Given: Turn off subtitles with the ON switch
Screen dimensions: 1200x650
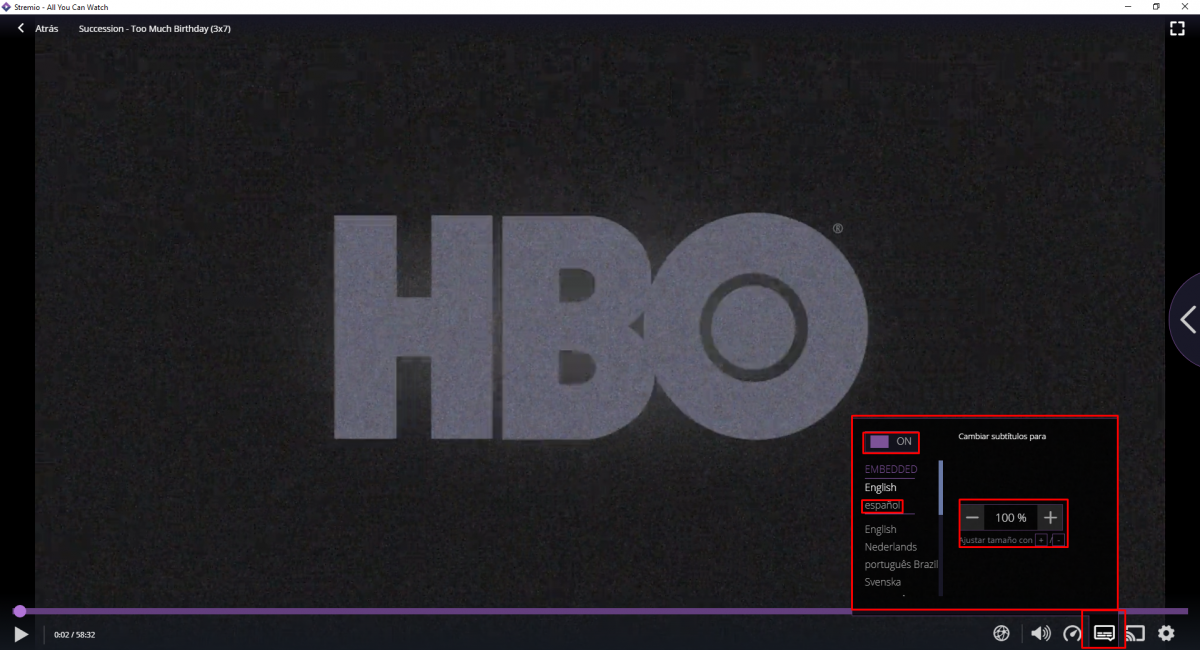Looking at the screenshot, I should (891, 441).
